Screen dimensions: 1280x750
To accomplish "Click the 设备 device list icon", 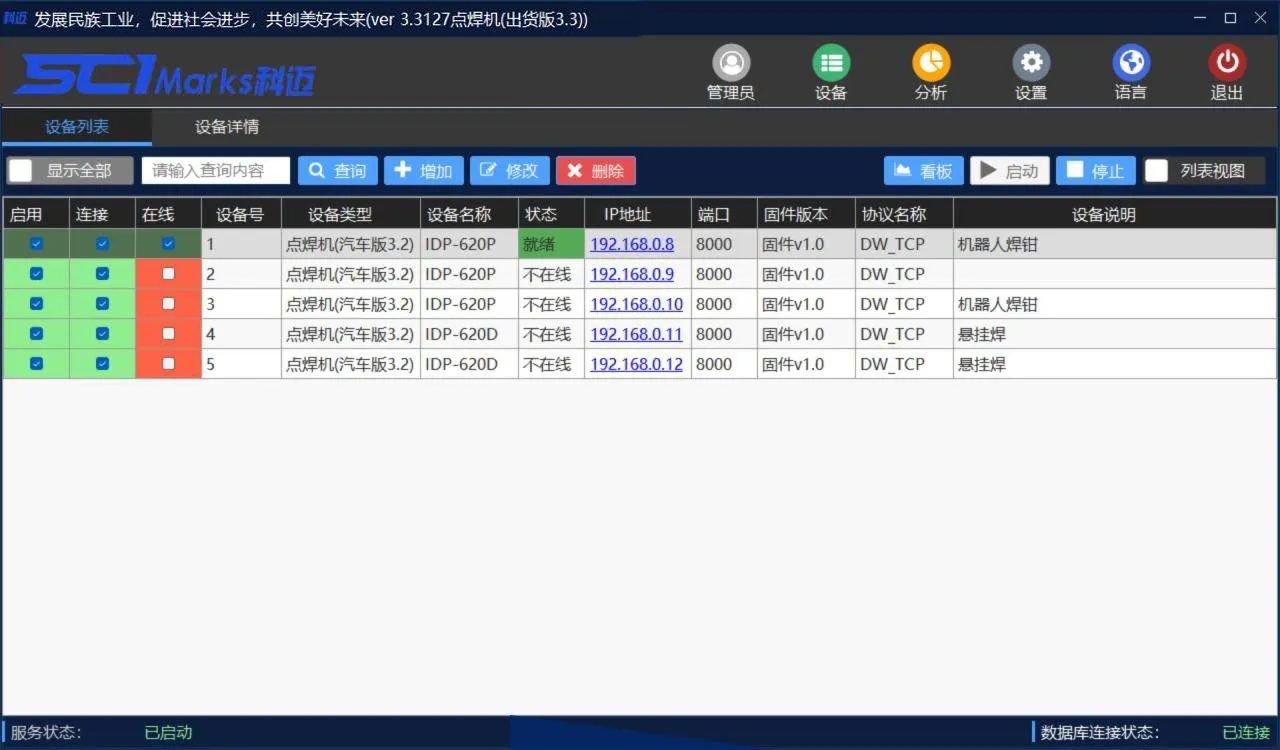I will [831, 65].
